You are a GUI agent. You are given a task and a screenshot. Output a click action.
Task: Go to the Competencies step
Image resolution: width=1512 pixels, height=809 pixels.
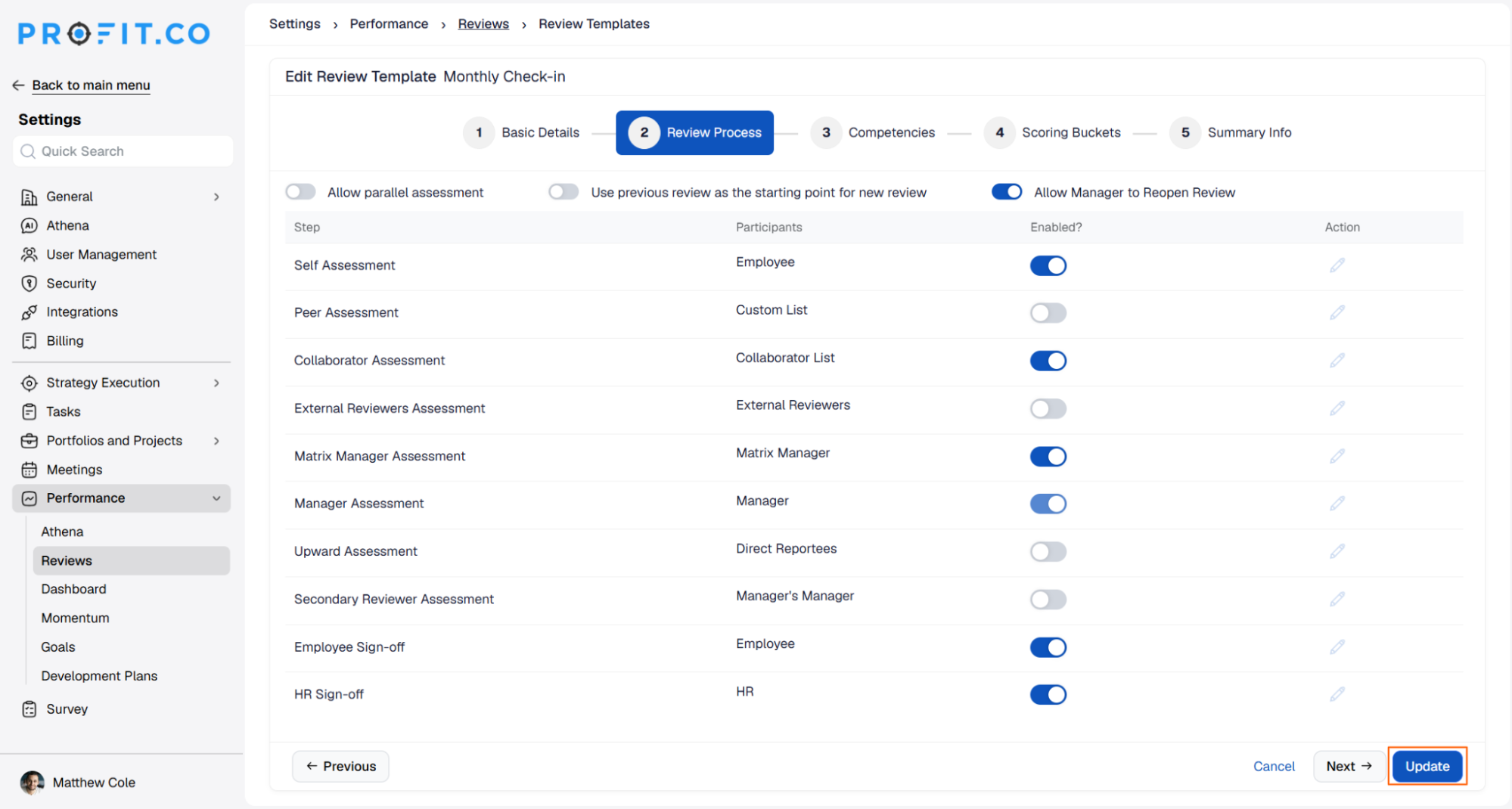[x=873, y=132]
